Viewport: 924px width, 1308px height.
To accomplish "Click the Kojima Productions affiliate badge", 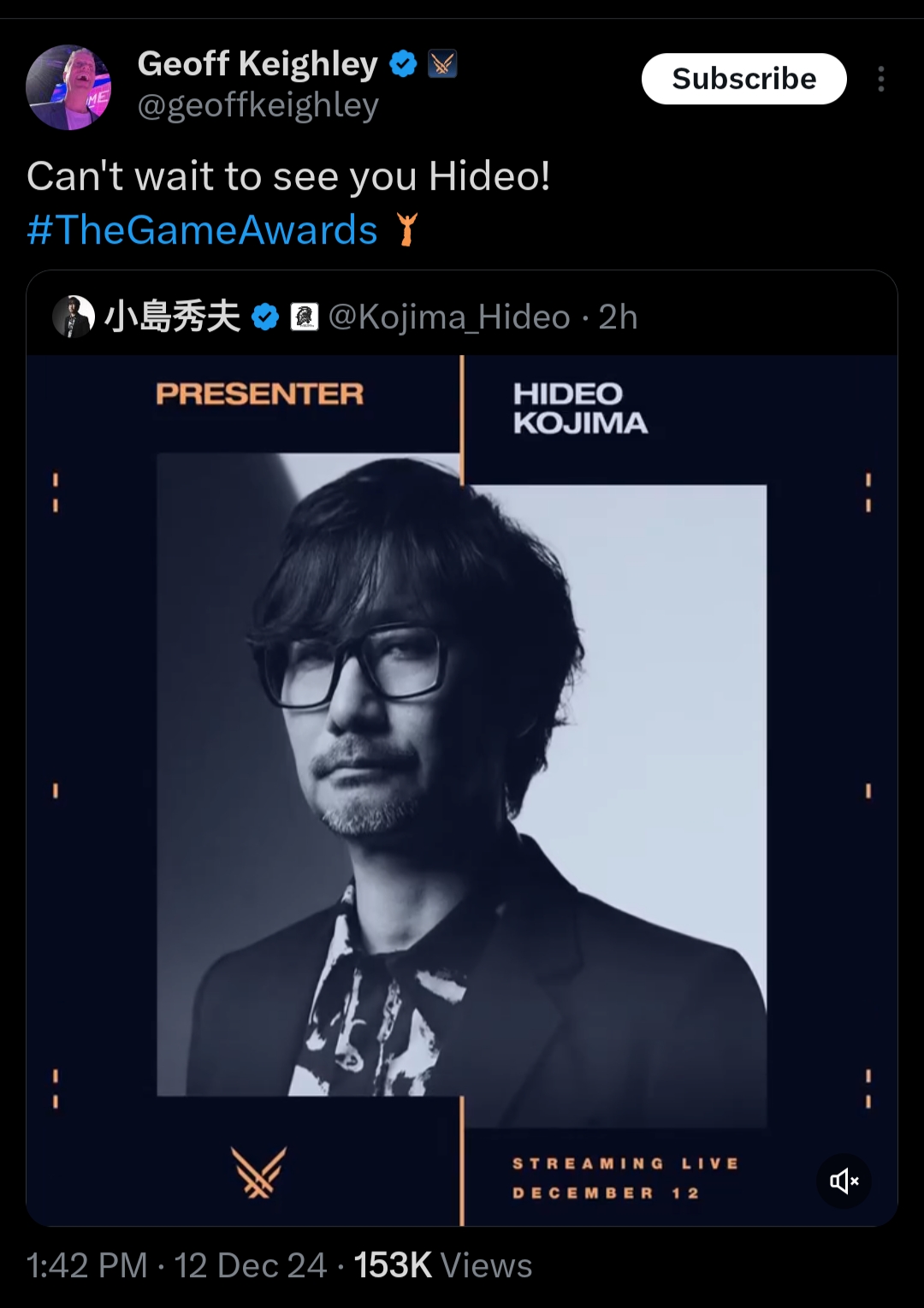I will click(x=305, y=317).
